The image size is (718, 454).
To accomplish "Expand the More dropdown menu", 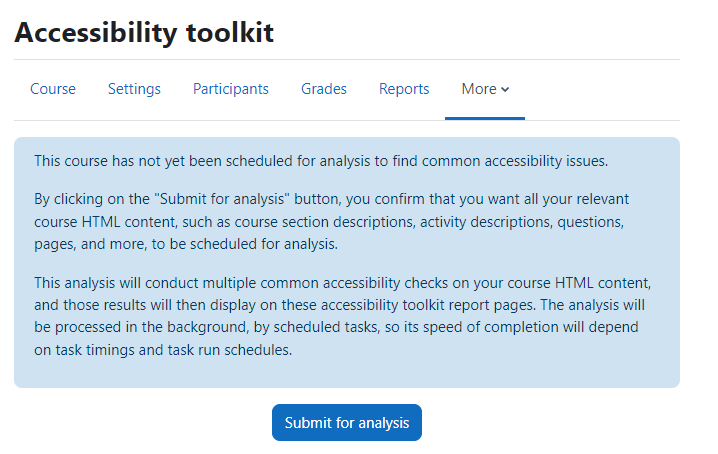I will (x=485, y=89).
